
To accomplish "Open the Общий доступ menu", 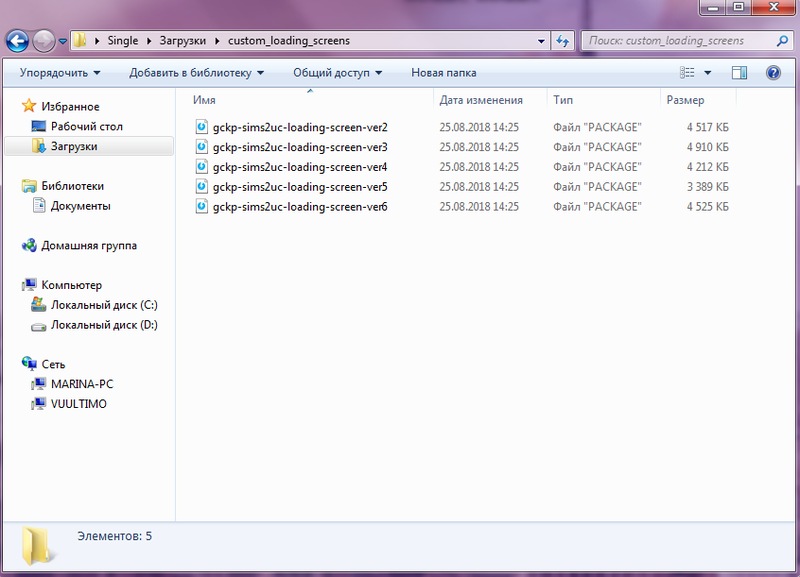I will [x=339, y=73].
